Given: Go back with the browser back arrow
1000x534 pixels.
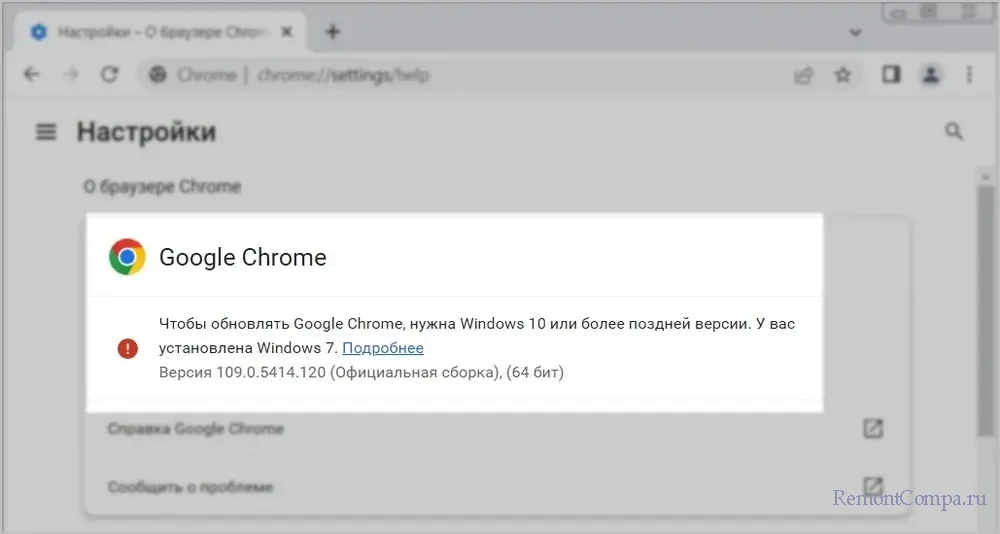Looking at the screenshot, I should coord(31,75).
